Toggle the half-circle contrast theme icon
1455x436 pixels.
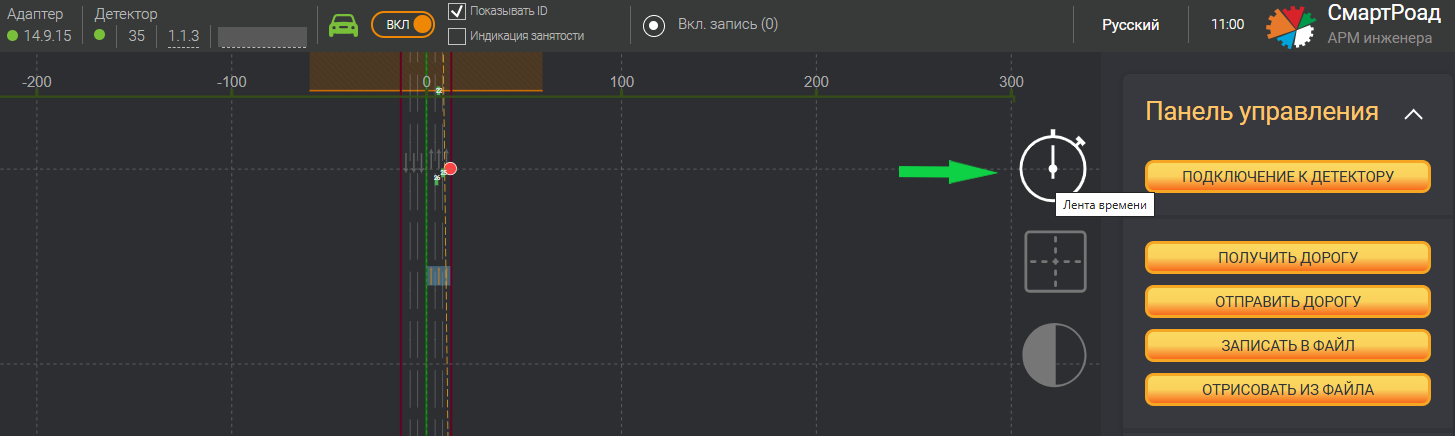[1054, 356]
